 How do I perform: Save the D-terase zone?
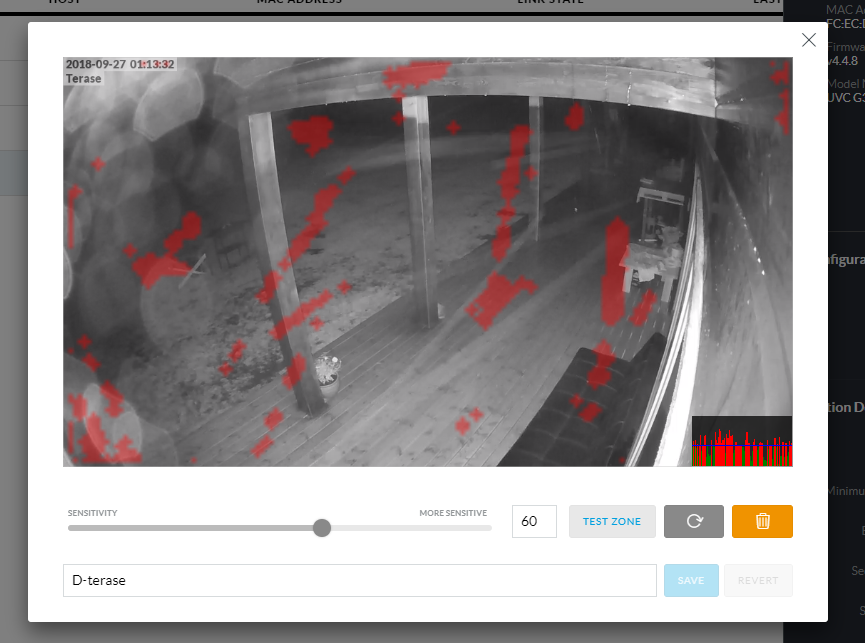click(x=691, y=580)
